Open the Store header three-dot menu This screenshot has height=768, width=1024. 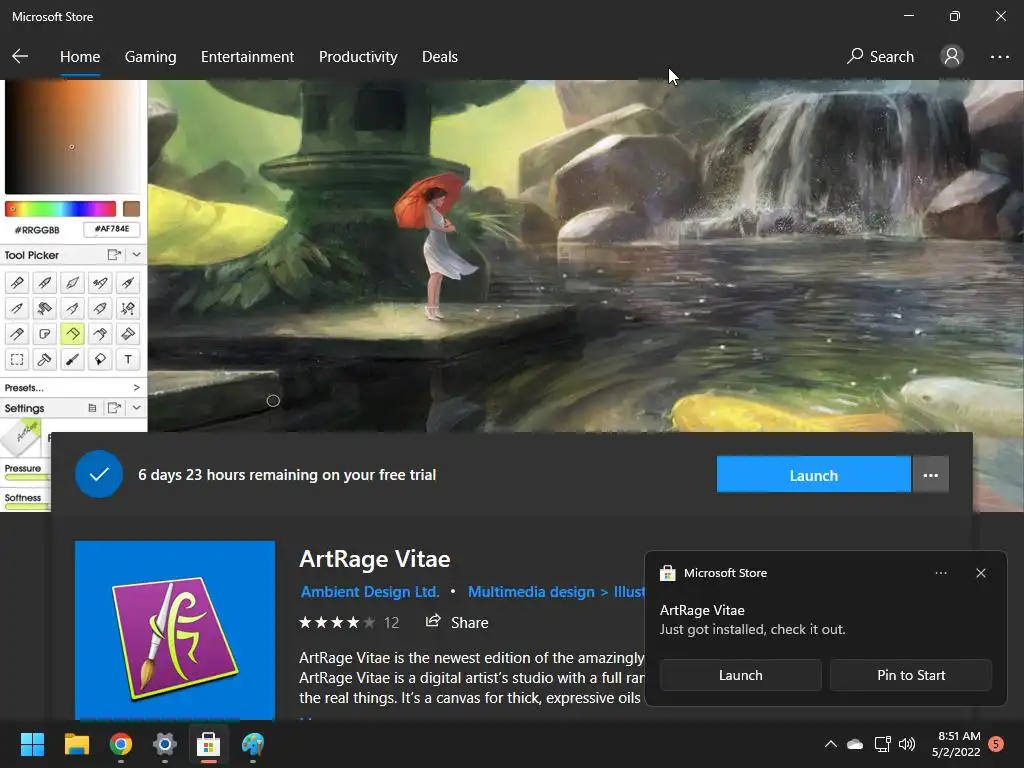tap(999, 57)
